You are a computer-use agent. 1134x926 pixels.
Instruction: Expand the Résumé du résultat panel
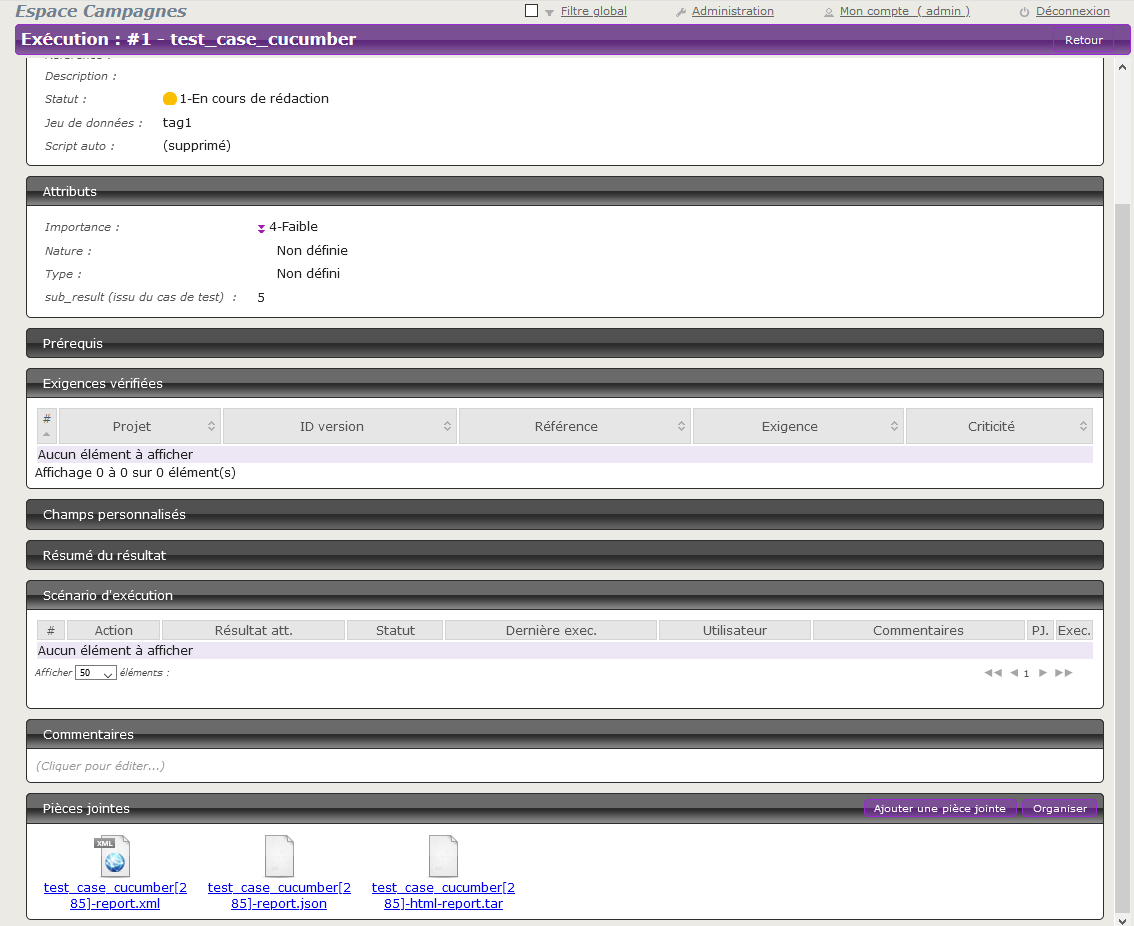[x=565, y=555]
